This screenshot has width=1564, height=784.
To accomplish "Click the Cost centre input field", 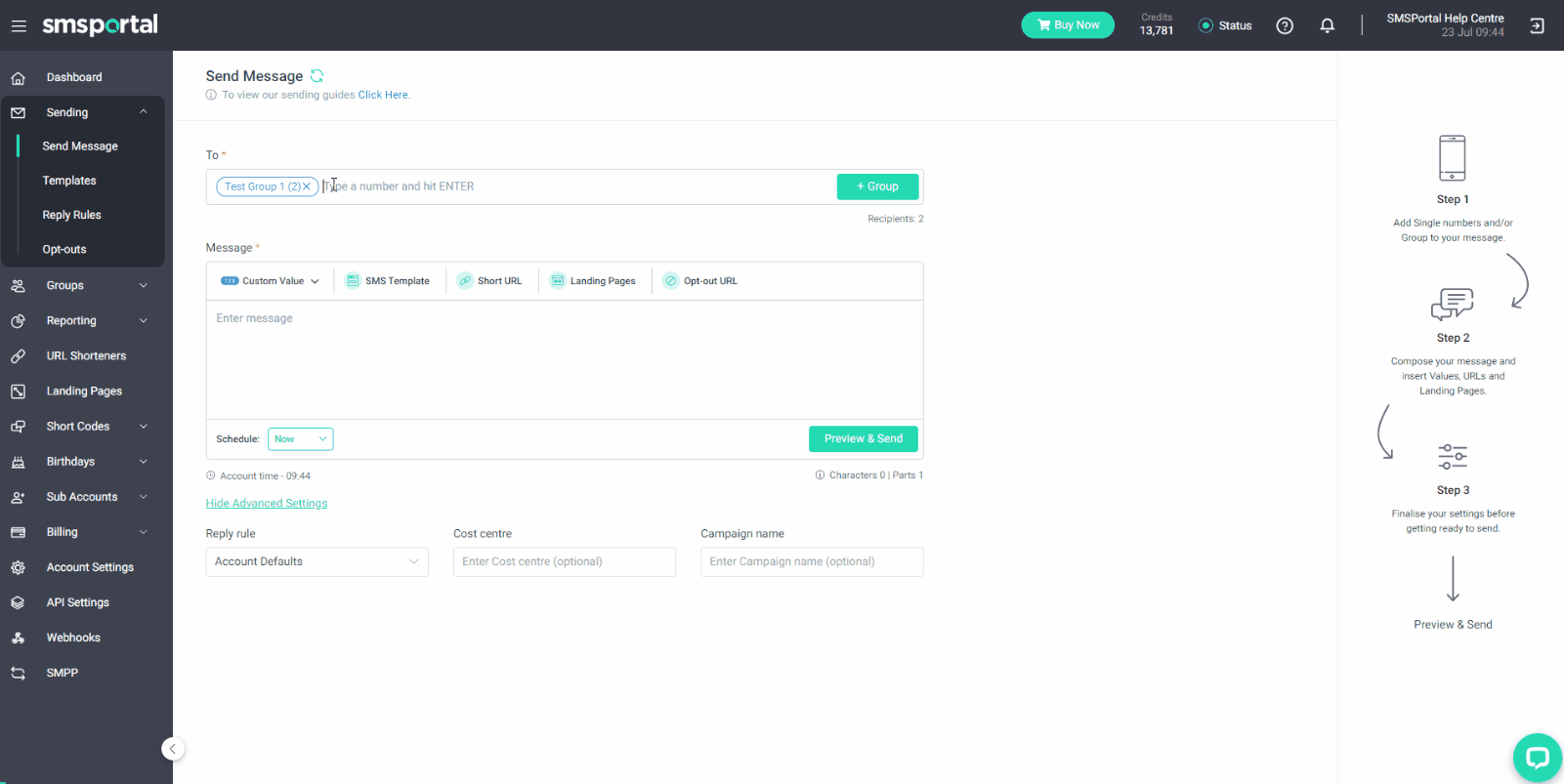I will pos(565,561).
